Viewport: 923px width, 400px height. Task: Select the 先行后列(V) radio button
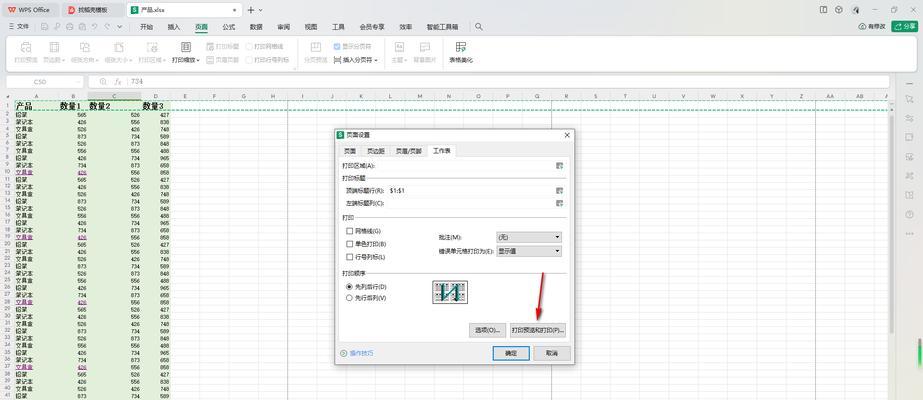click(x=350, y=298)
